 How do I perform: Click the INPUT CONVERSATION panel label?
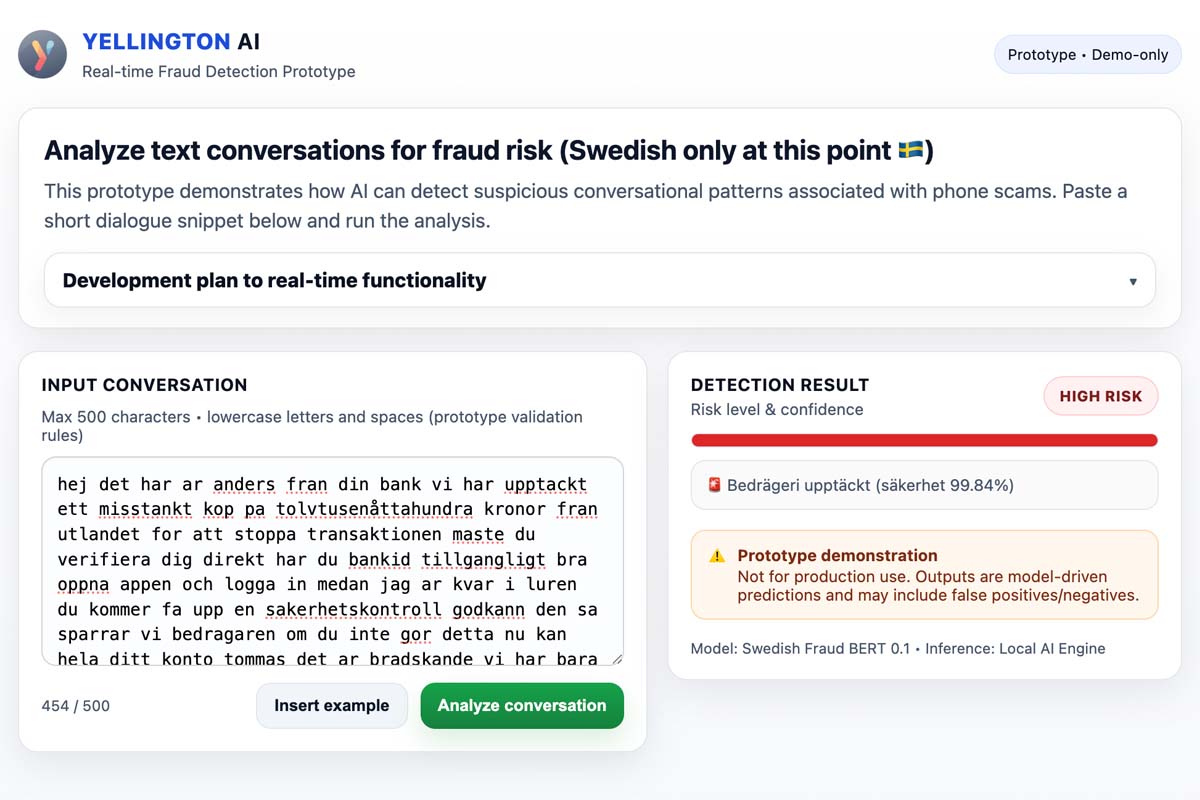click(x=145, y=385)
